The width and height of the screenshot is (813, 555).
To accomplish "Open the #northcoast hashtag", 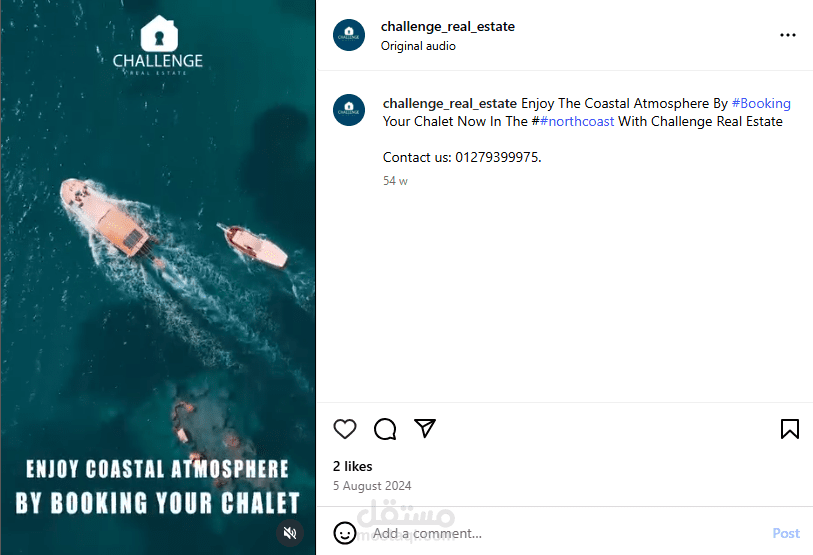I will (x=577, y=121).
